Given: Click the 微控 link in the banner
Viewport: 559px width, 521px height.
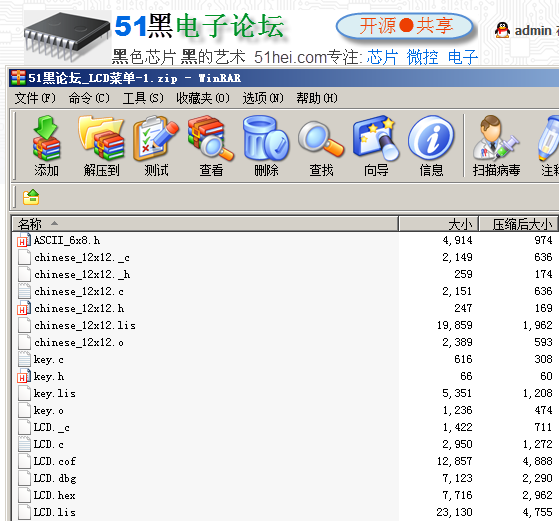Looking at the screenshot, I should tap(422, 57).
